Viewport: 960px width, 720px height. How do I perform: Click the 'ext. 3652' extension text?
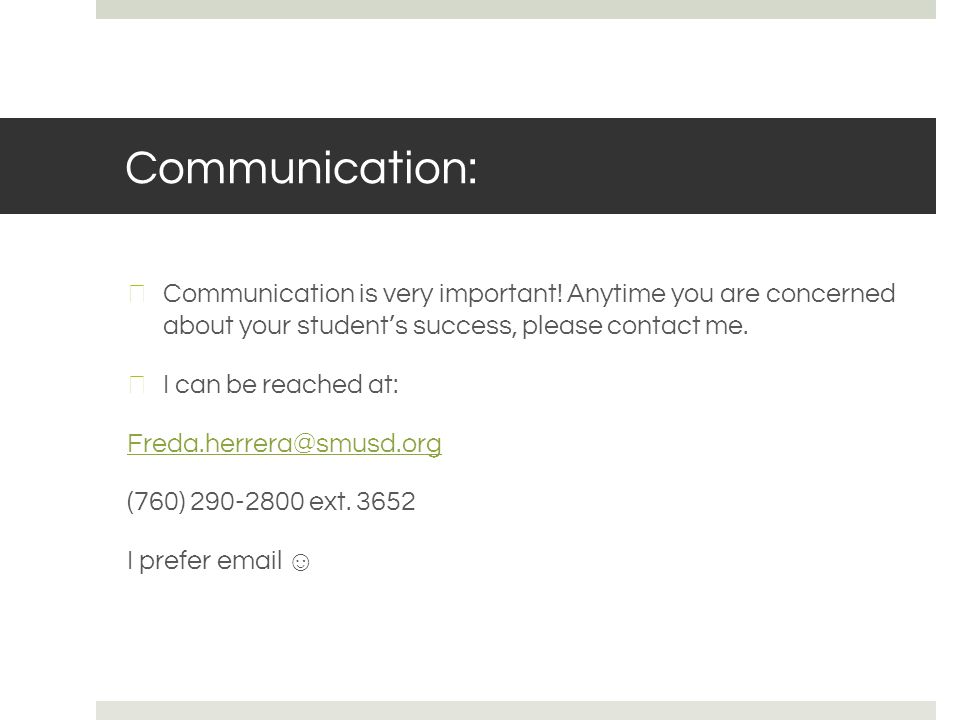click(362, 501)
